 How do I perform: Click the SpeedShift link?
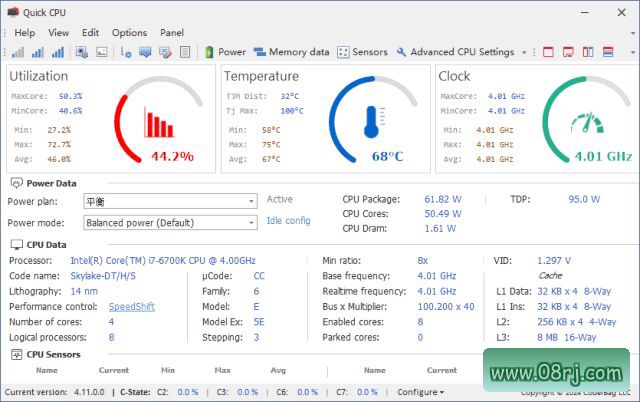[131, 306]
